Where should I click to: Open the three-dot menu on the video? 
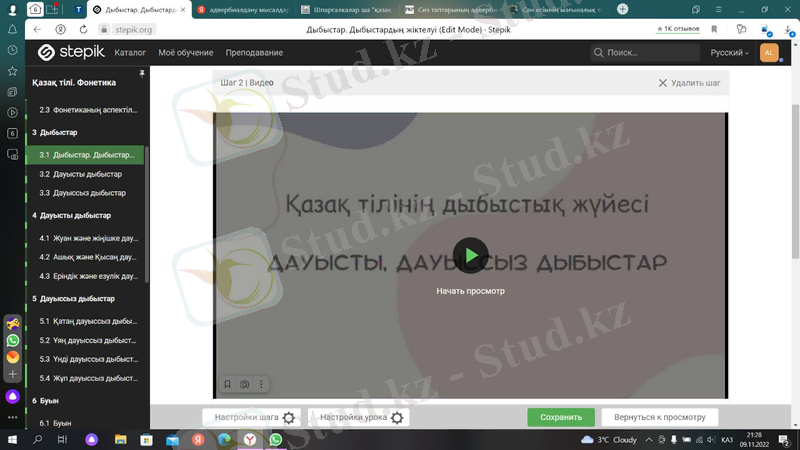261,384
